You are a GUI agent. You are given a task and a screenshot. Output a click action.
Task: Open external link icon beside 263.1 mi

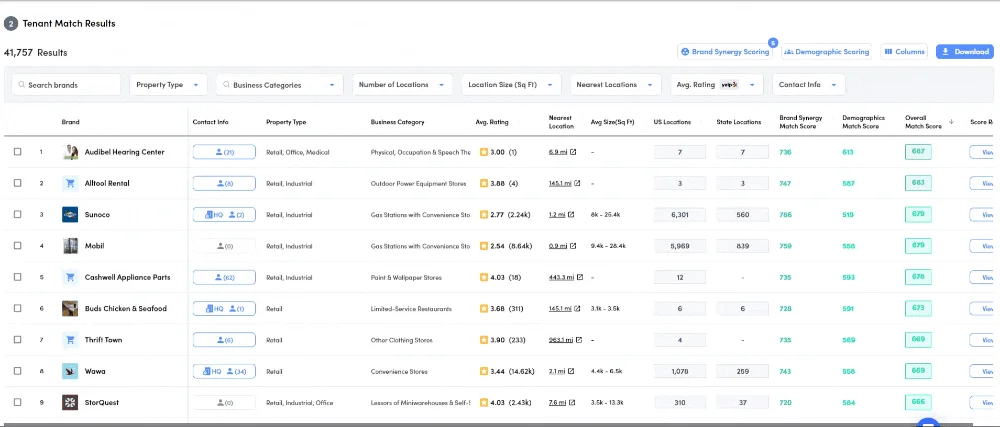pos(579,340)
